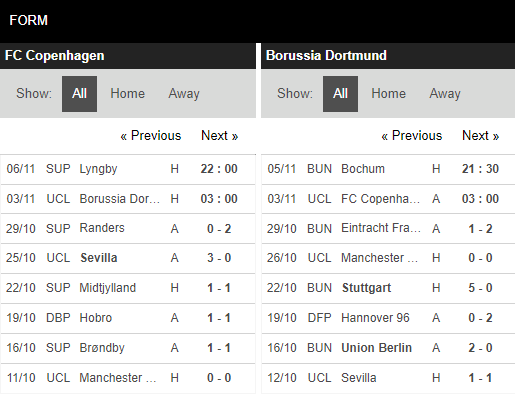
Task: Select the All filter under Borussia Dortmund
Action: 340,94
